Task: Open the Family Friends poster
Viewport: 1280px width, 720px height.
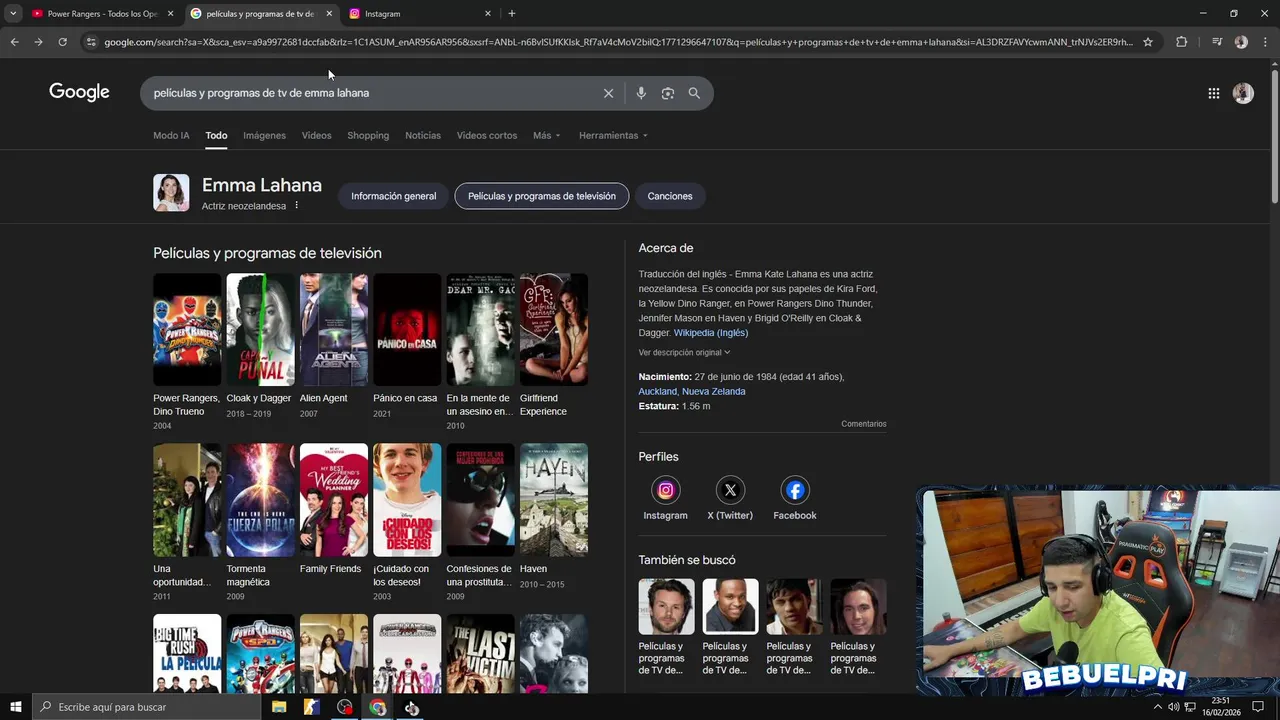Action: point(334,500)
